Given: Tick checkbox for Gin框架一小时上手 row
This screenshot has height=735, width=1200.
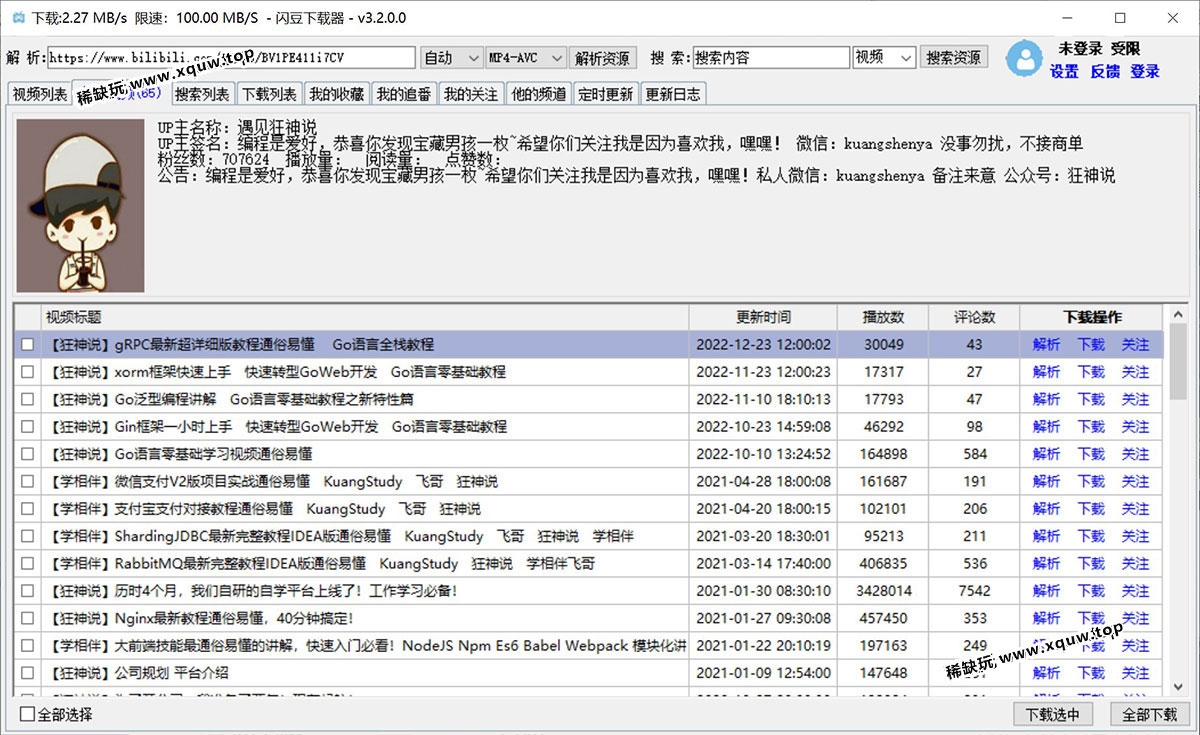Looking at the screenshot, I should (28, 427).
